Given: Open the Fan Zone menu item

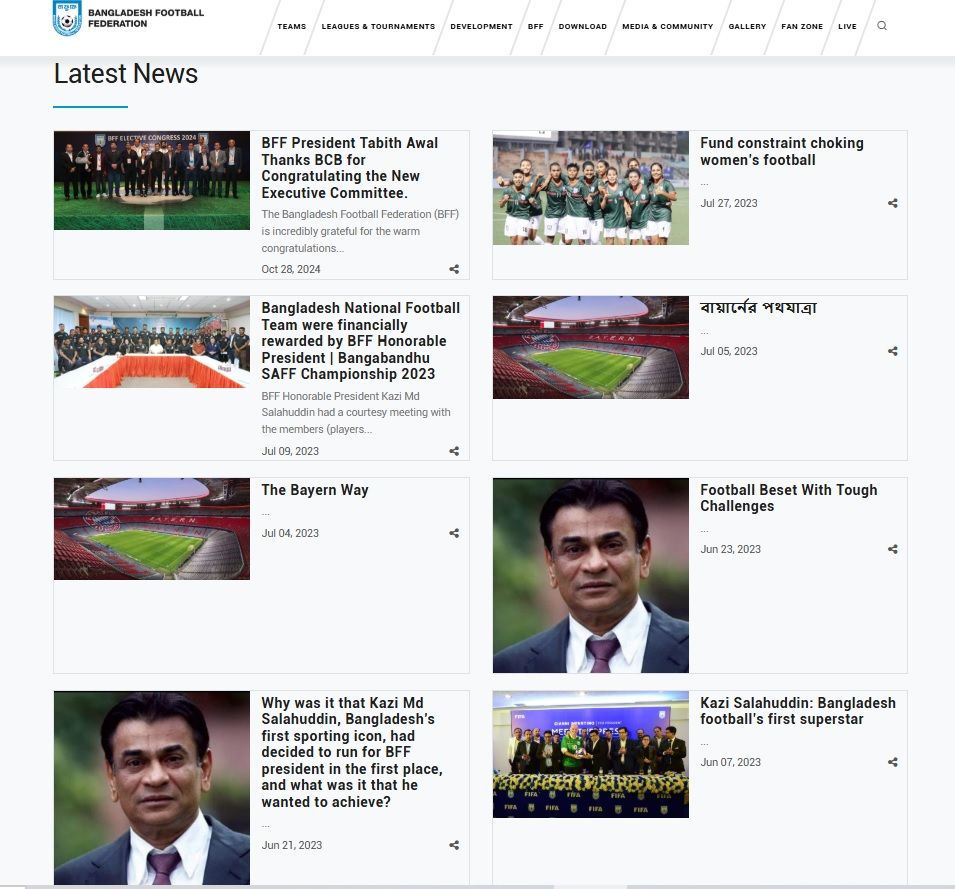Looking at the screenshot, I should [x=802, y=27].
